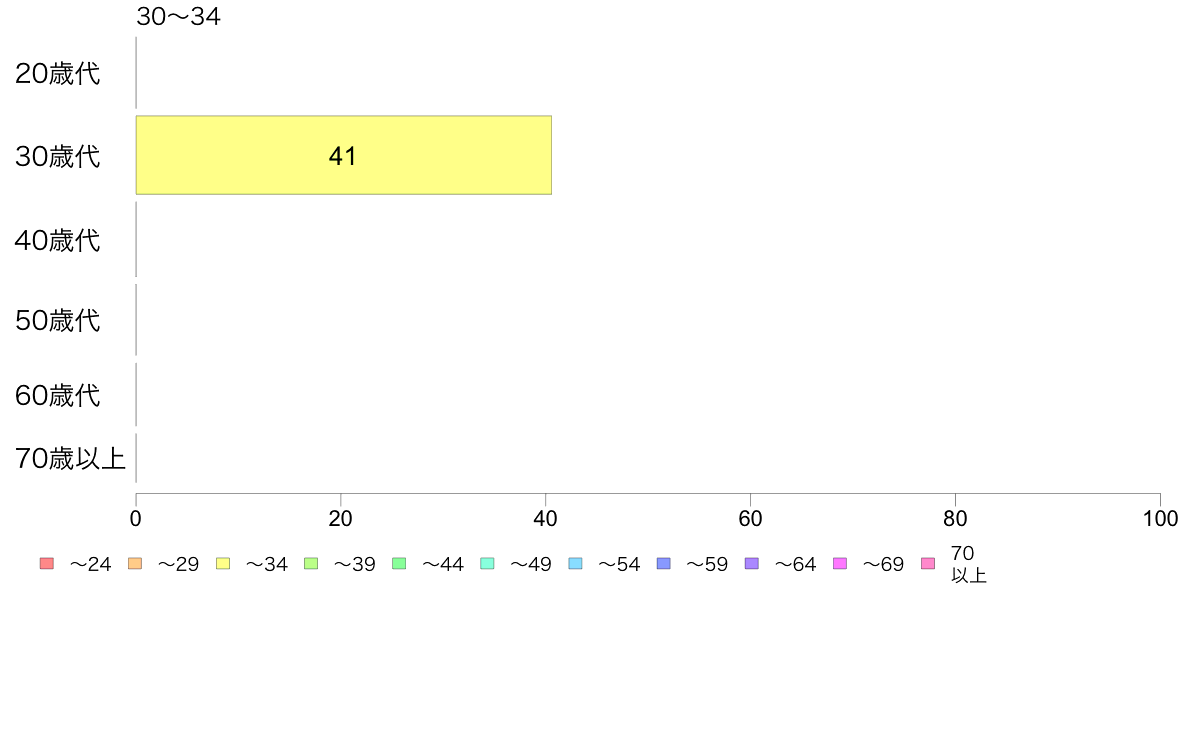Click the 30歳代 axis label
Viewport: 1188px width, 736px height.
pos(58,156)
